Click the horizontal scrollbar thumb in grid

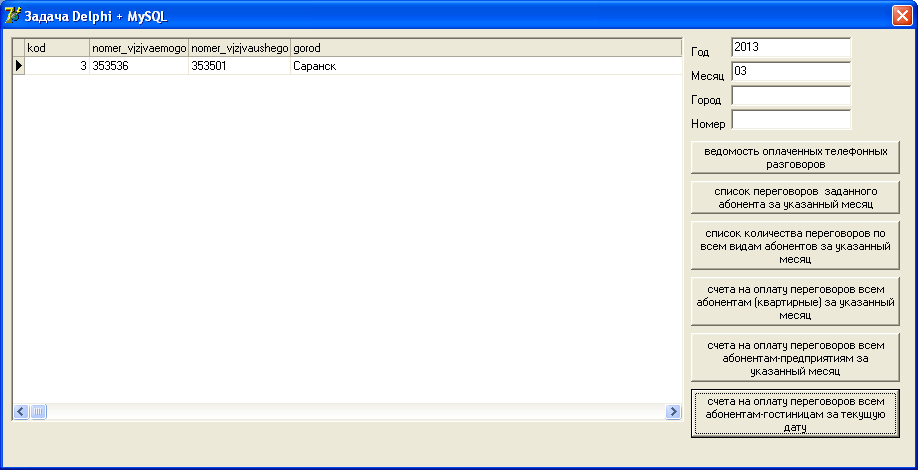38,411
